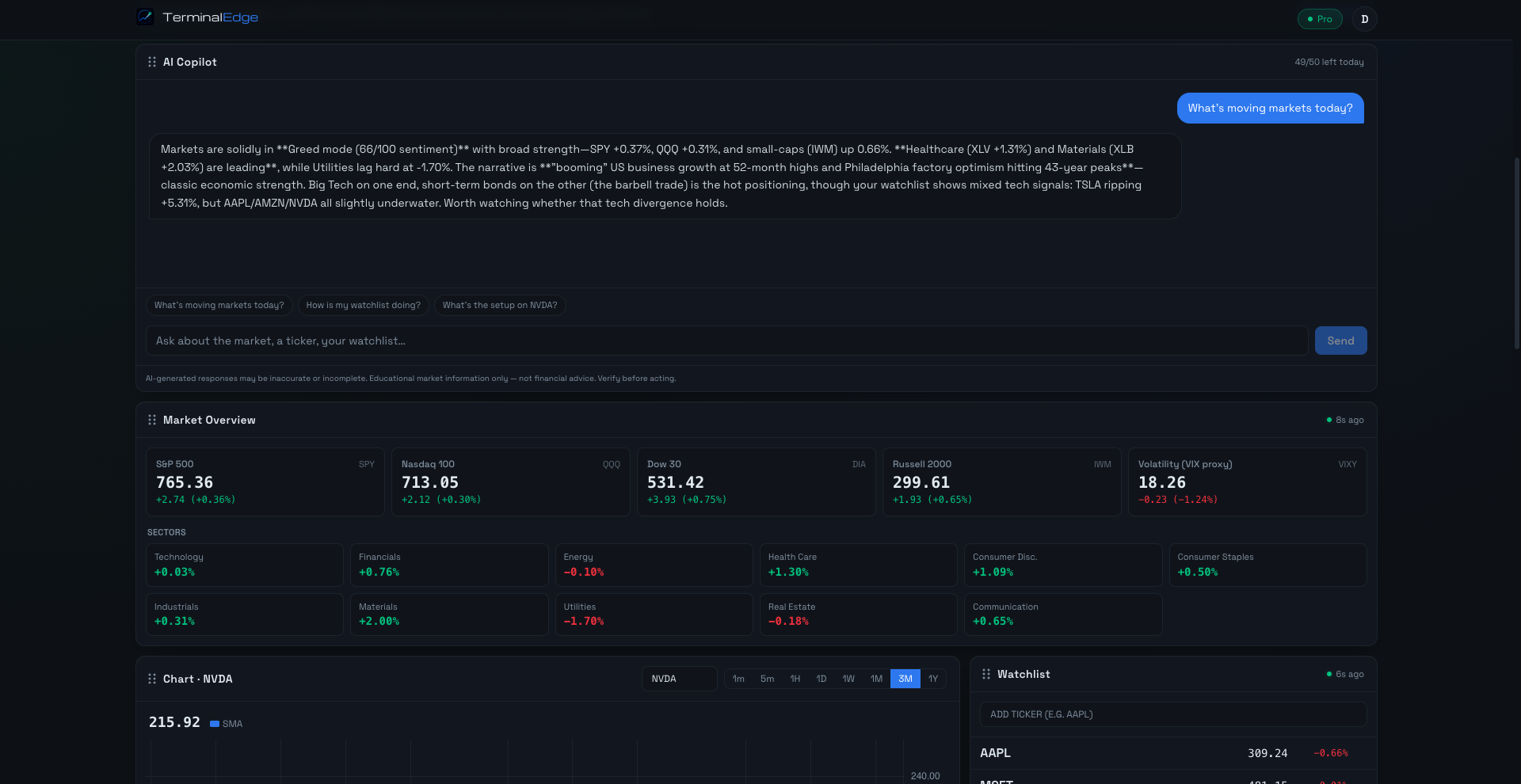1521x784 pixels.
Task: Open the Nasdaq 100 index card
Action: point(511,481)
